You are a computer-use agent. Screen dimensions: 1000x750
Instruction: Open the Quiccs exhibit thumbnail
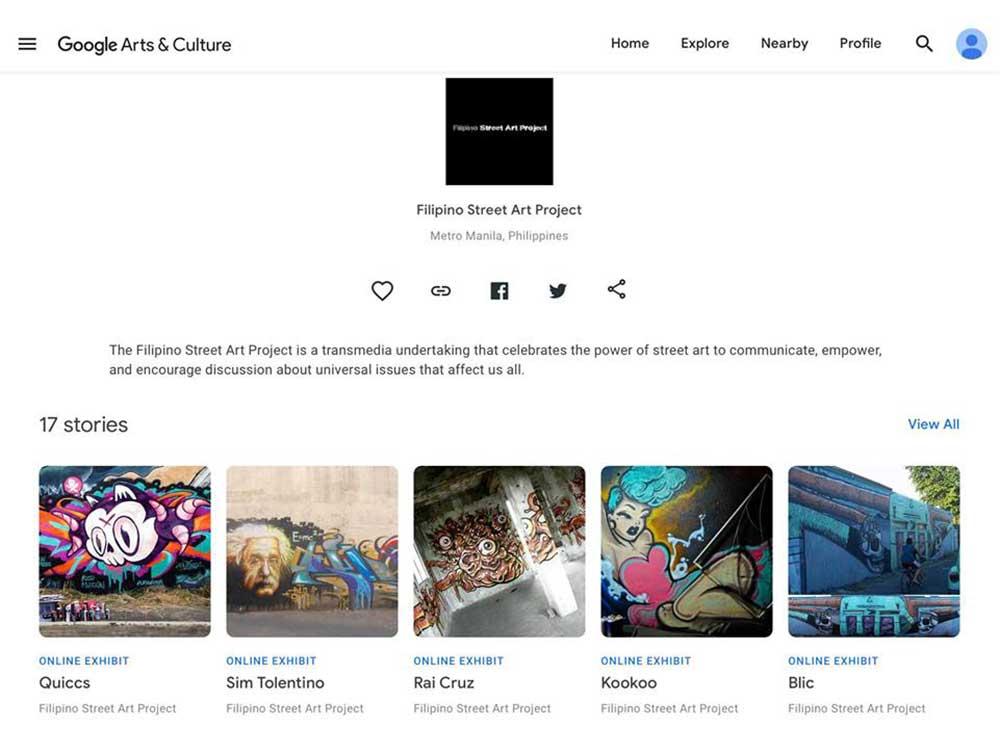(125, 551)
